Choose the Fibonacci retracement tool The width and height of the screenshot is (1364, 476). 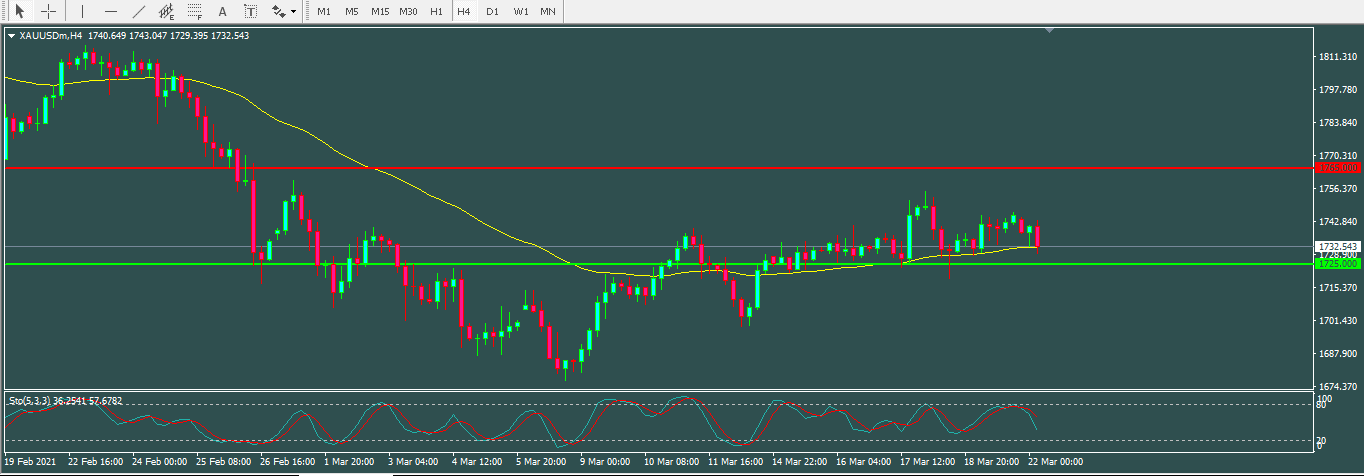coord(195,12)
